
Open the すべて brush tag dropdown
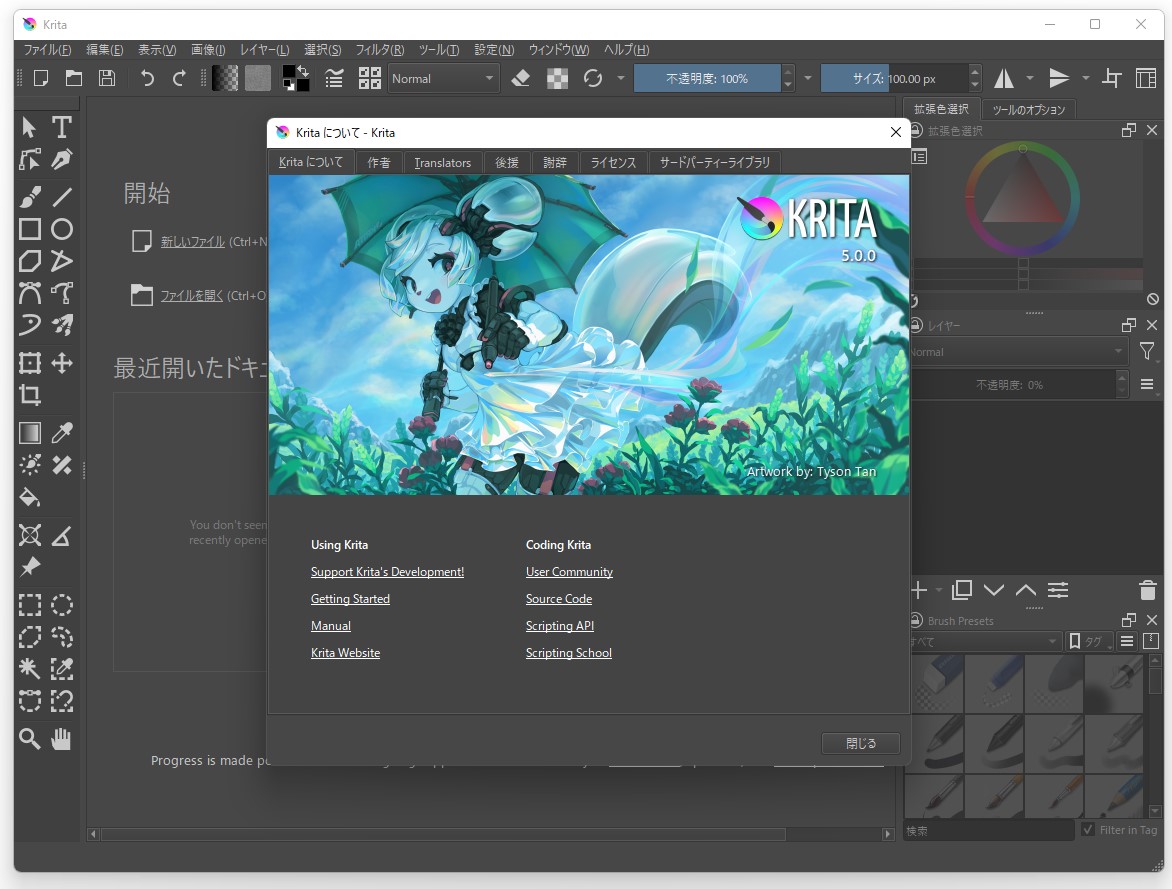(x=985, y=641)
